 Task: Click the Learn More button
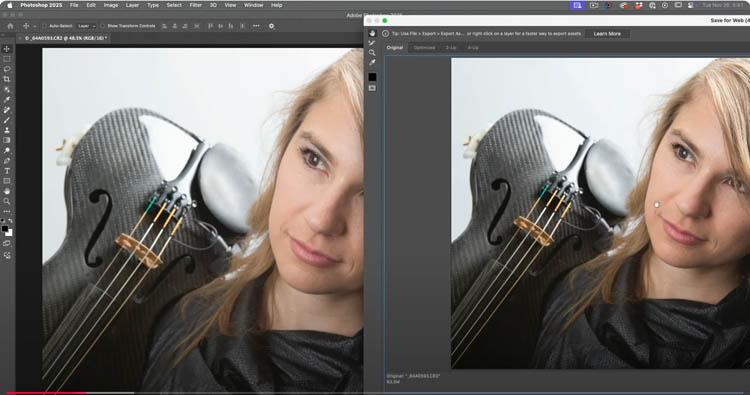tap(607, 33)
